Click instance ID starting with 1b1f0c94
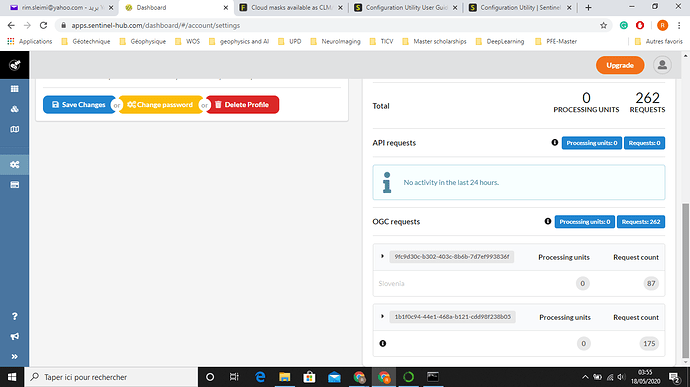 tap(452, 317)
